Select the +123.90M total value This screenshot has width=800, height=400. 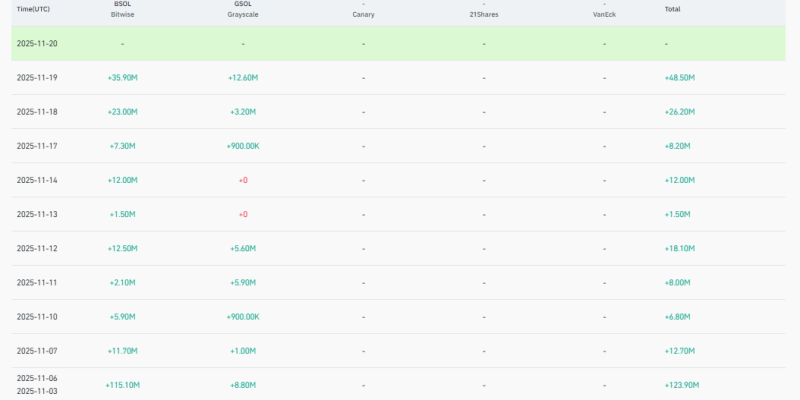tap(681, 385)
